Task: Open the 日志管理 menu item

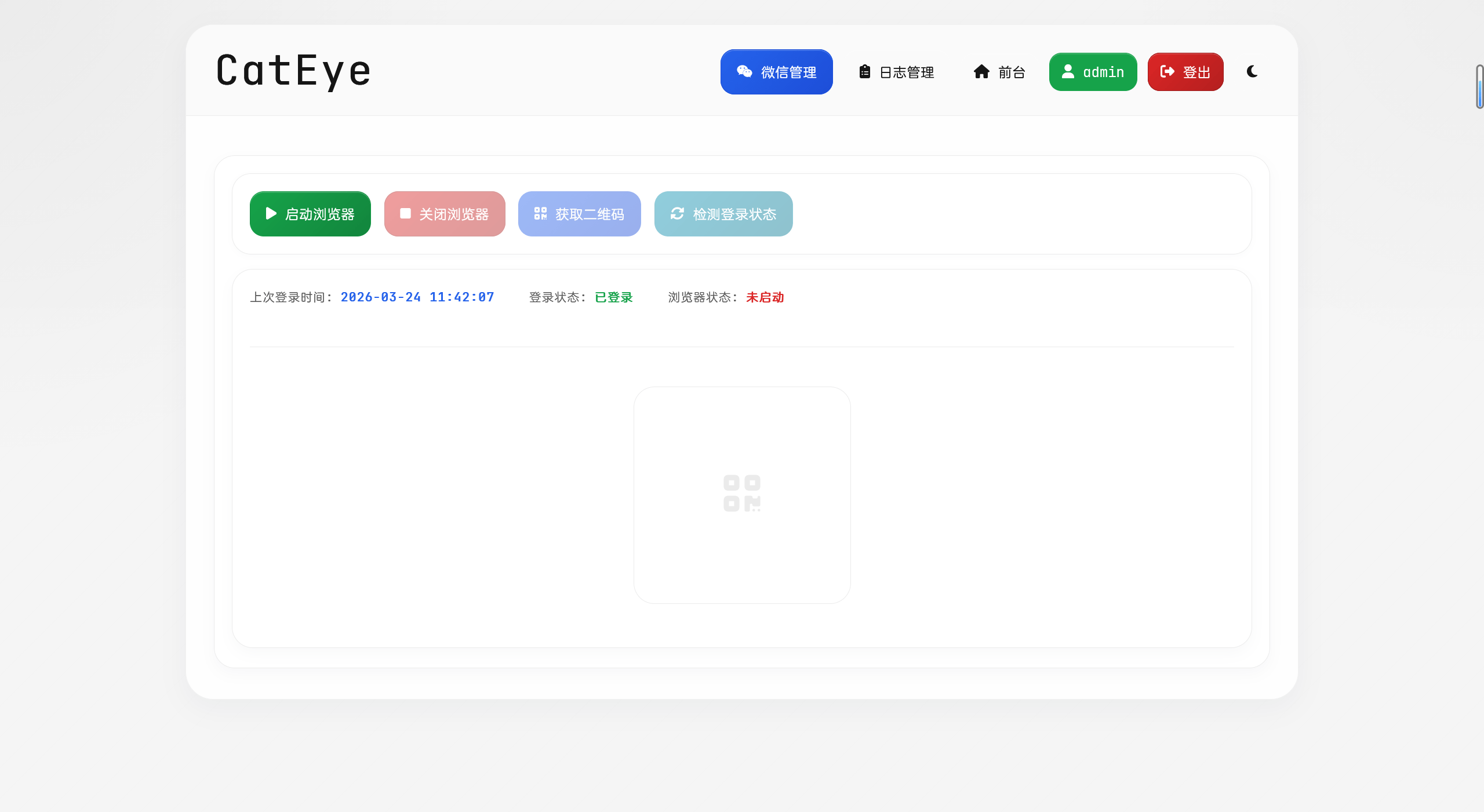Action: pos(907,72)
